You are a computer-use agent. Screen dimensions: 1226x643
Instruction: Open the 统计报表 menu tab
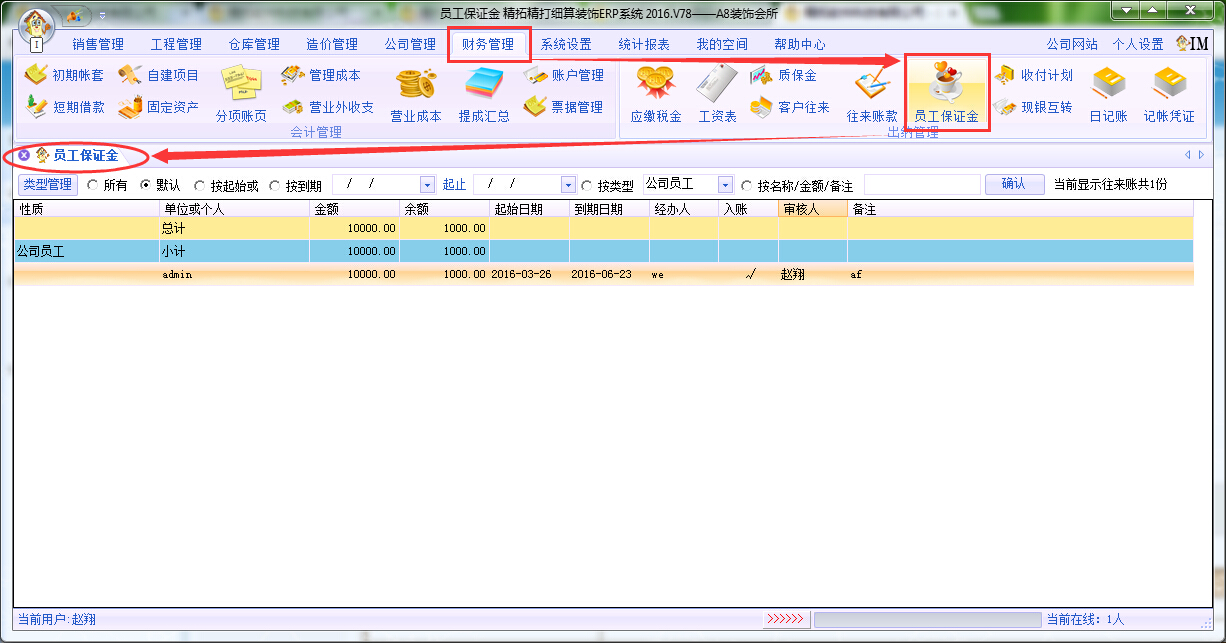[x=644, y=44]
